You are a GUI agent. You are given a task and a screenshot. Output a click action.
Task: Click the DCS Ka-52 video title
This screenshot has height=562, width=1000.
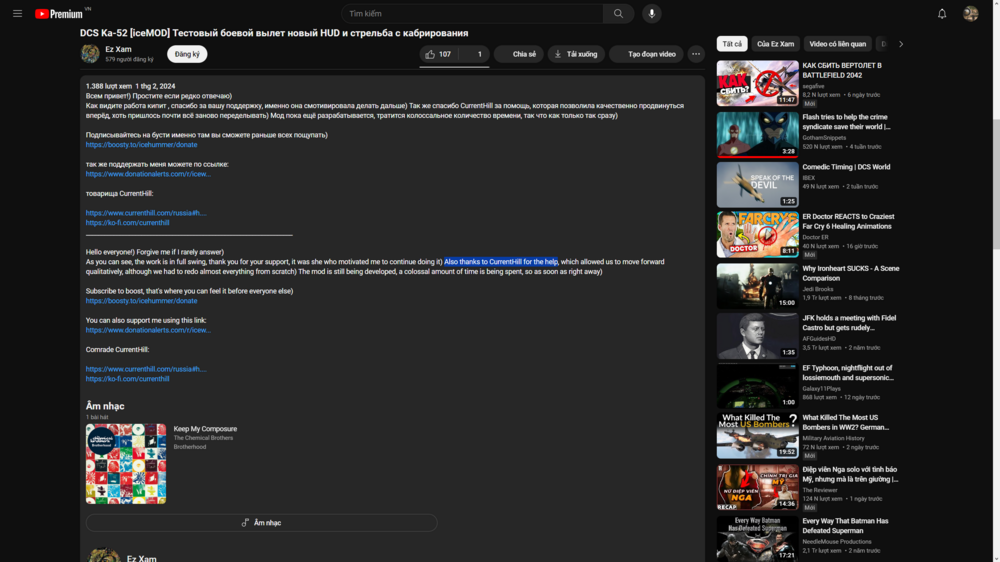(x=274, y=33)
